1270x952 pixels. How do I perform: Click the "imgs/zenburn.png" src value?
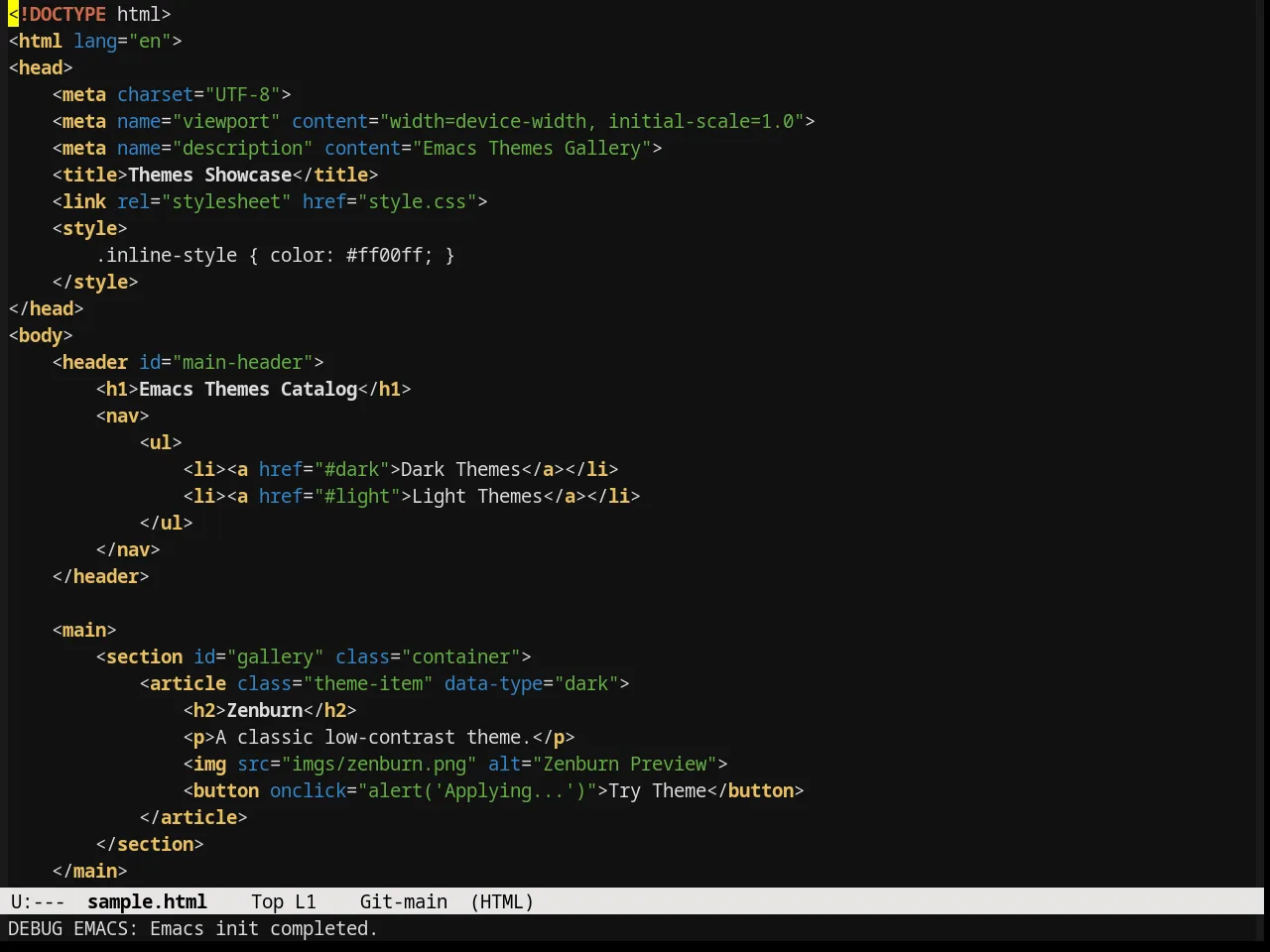379,764
